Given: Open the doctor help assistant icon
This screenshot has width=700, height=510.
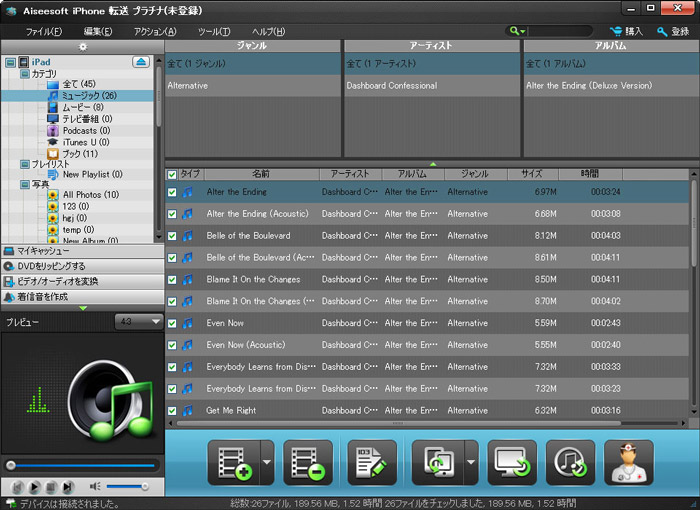Looking at the screenshot, I should click(x=629, y=463).
